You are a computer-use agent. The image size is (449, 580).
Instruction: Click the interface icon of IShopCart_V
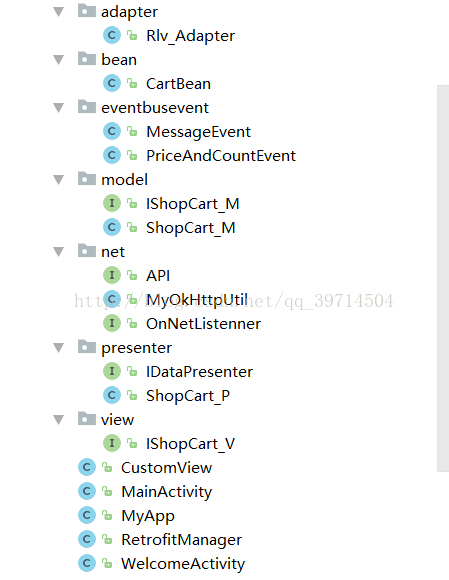pos(112,443)
